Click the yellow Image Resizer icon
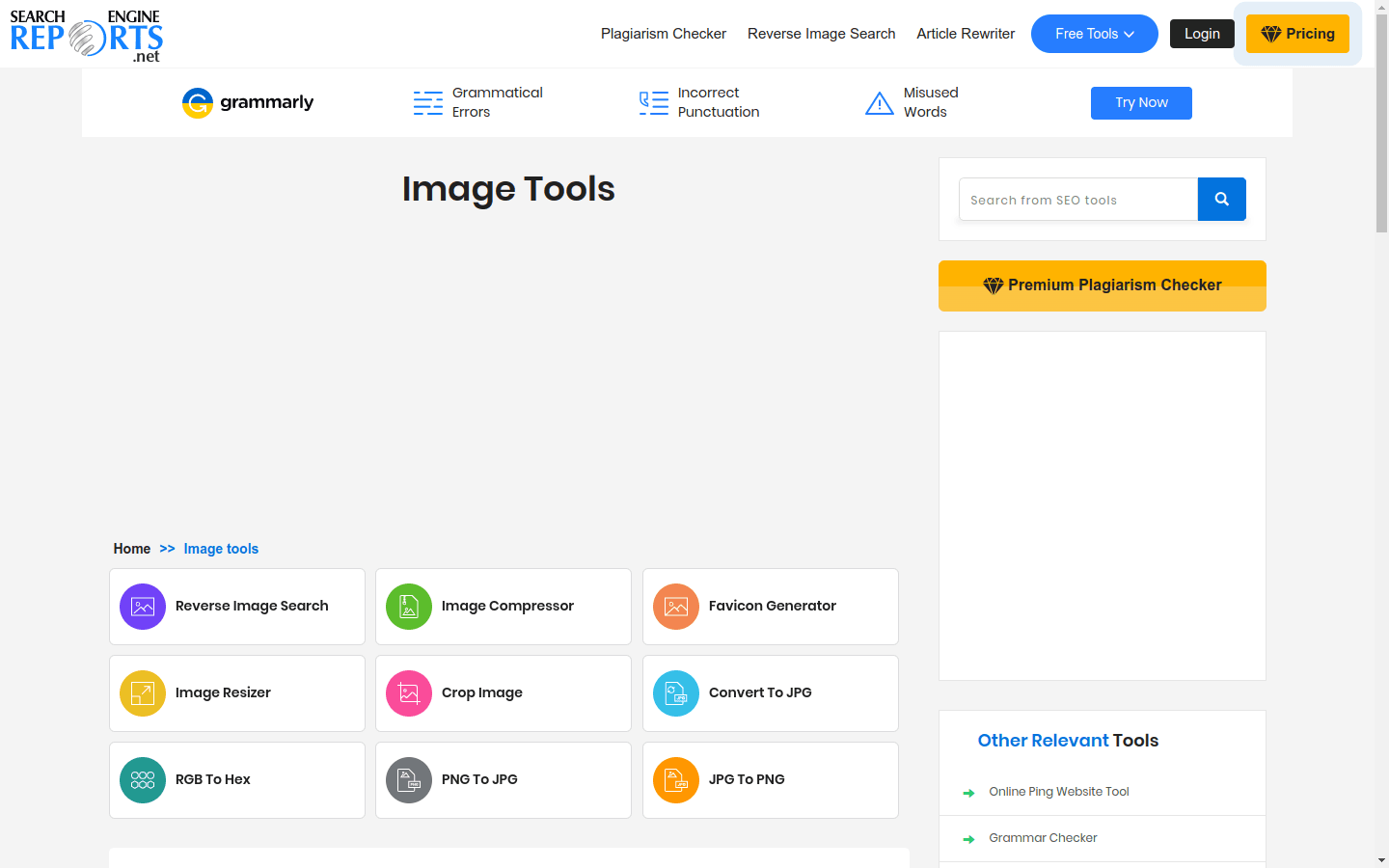The width and height of the screenshot is (1389, 868). (143, 693)
